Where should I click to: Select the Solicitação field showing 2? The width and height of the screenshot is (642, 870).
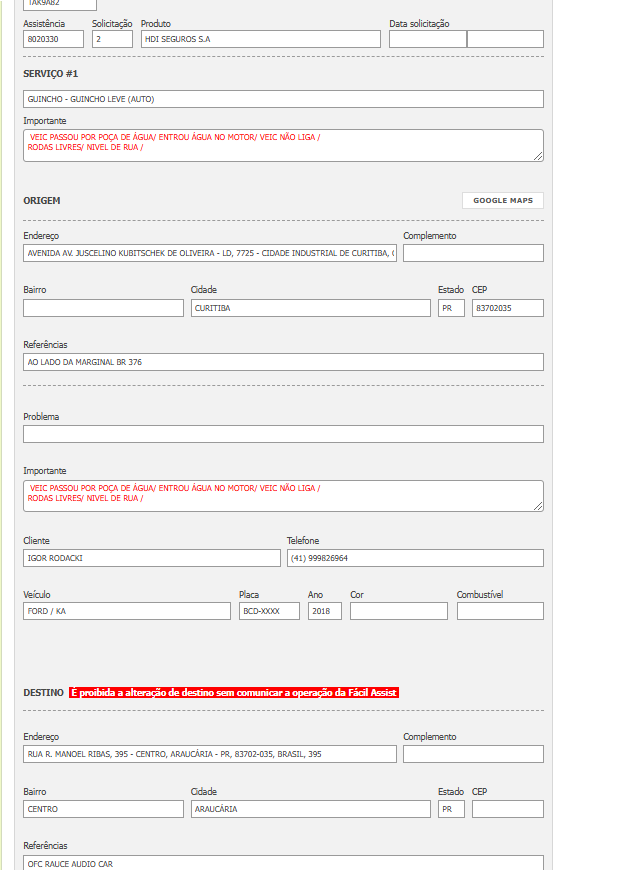112,39
